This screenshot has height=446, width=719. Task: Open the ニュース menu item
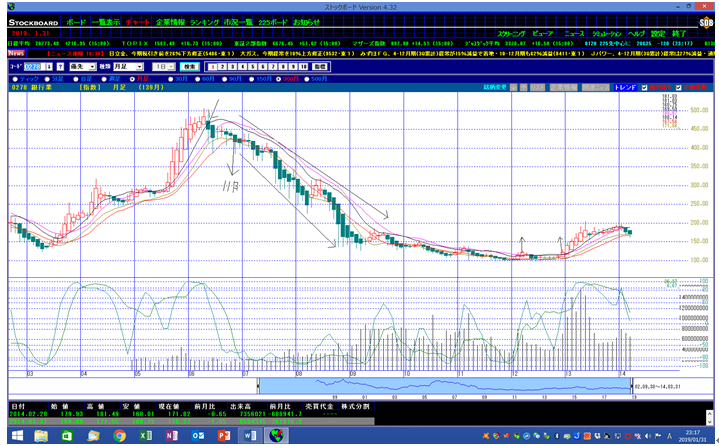pyautogui.click(x=574, y=33)
